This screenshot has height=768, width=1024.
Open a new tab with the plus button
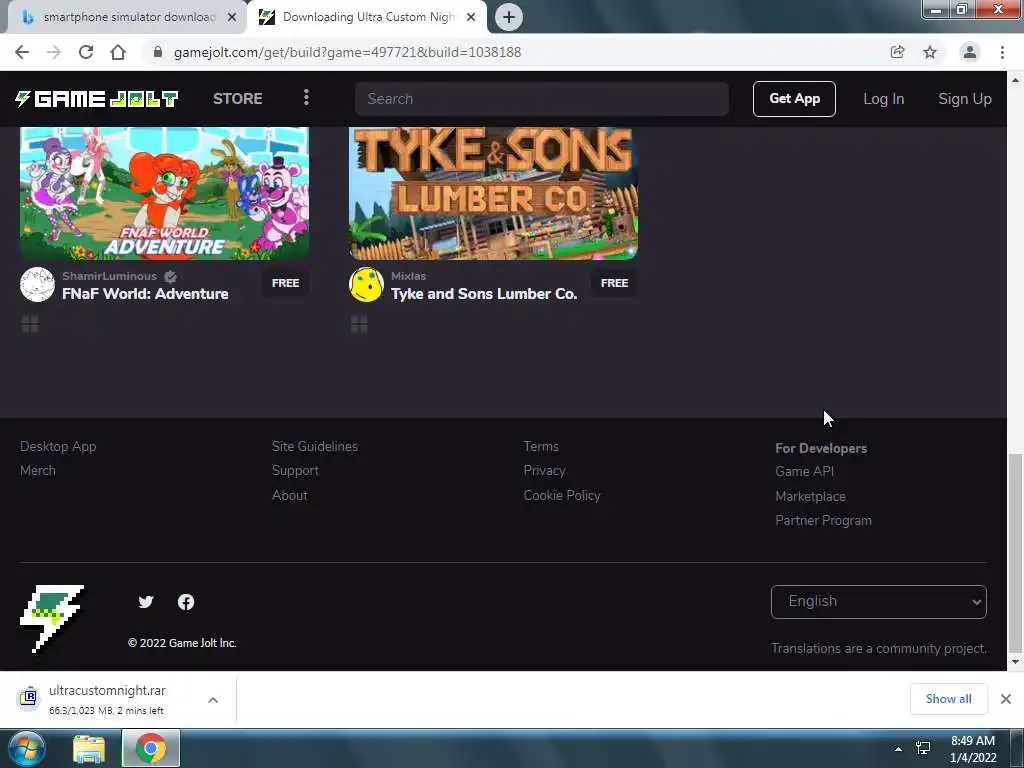pos(509,17)
